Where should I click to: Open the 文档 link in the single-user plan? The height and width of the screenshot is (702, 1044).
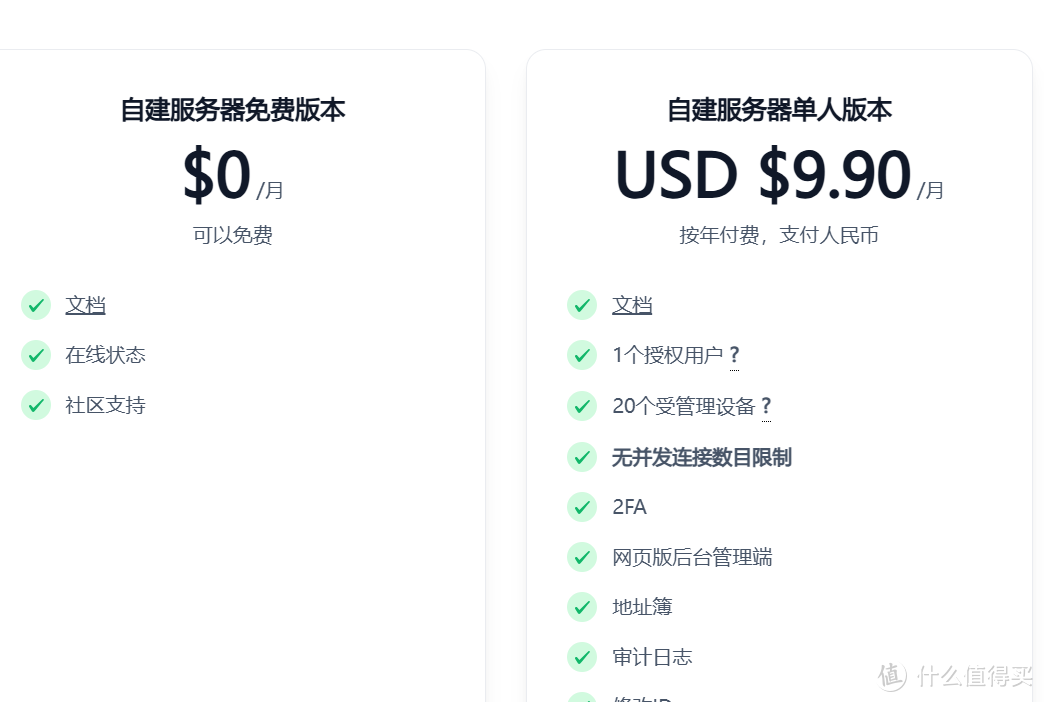(632, 305)
